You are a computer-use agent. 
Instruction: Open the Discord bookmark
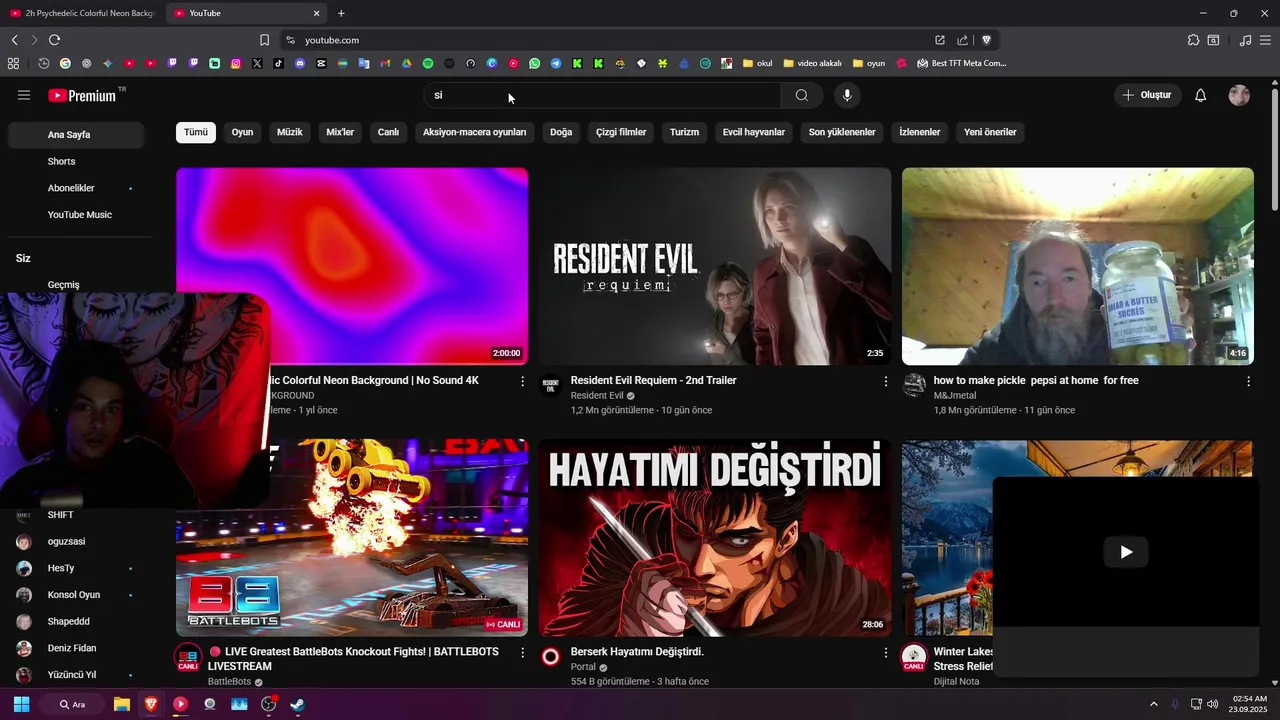point(300,63)
